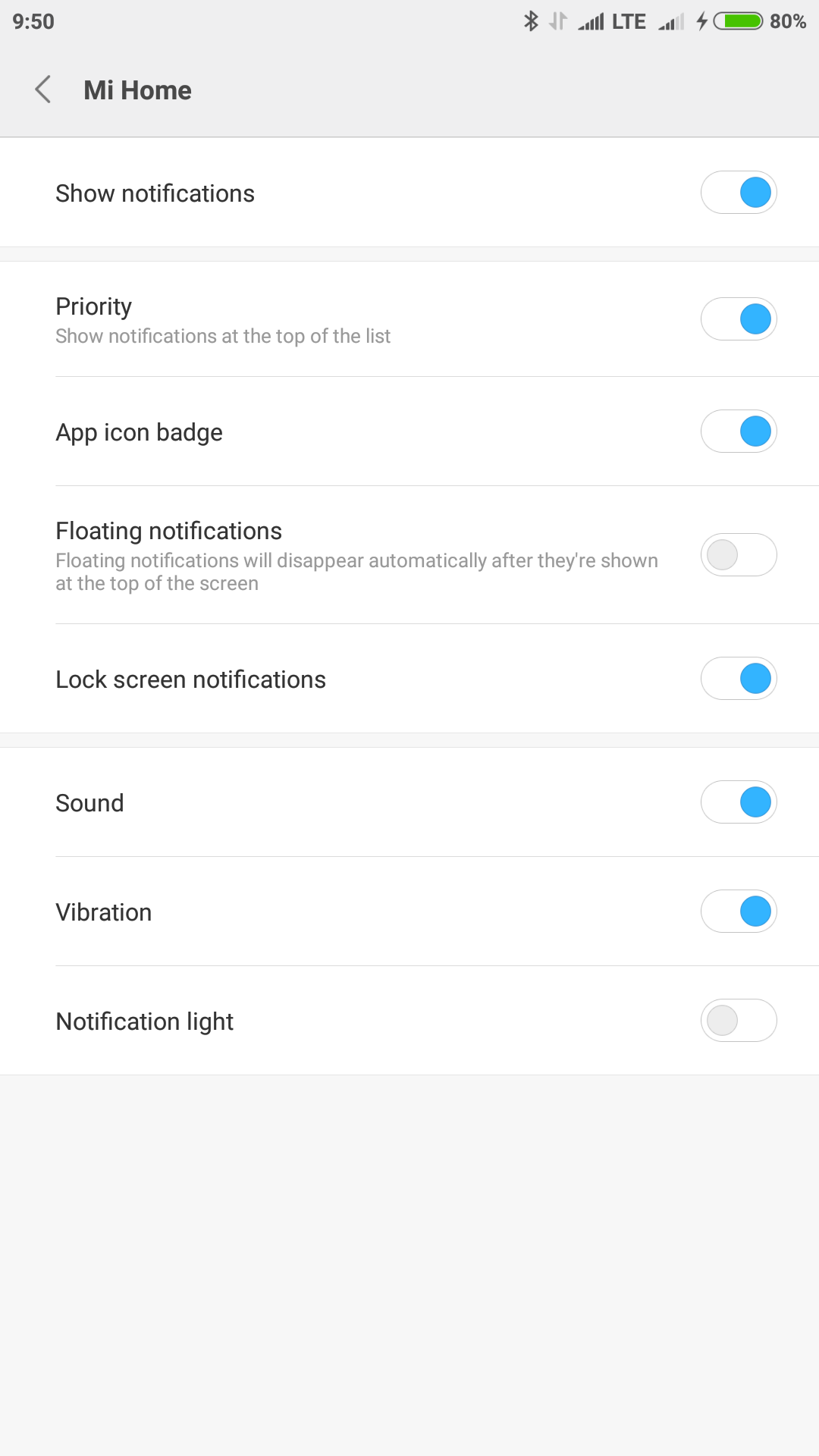
Task: Tap the mobile data transfer arrows icon
Action: [558, 21]
